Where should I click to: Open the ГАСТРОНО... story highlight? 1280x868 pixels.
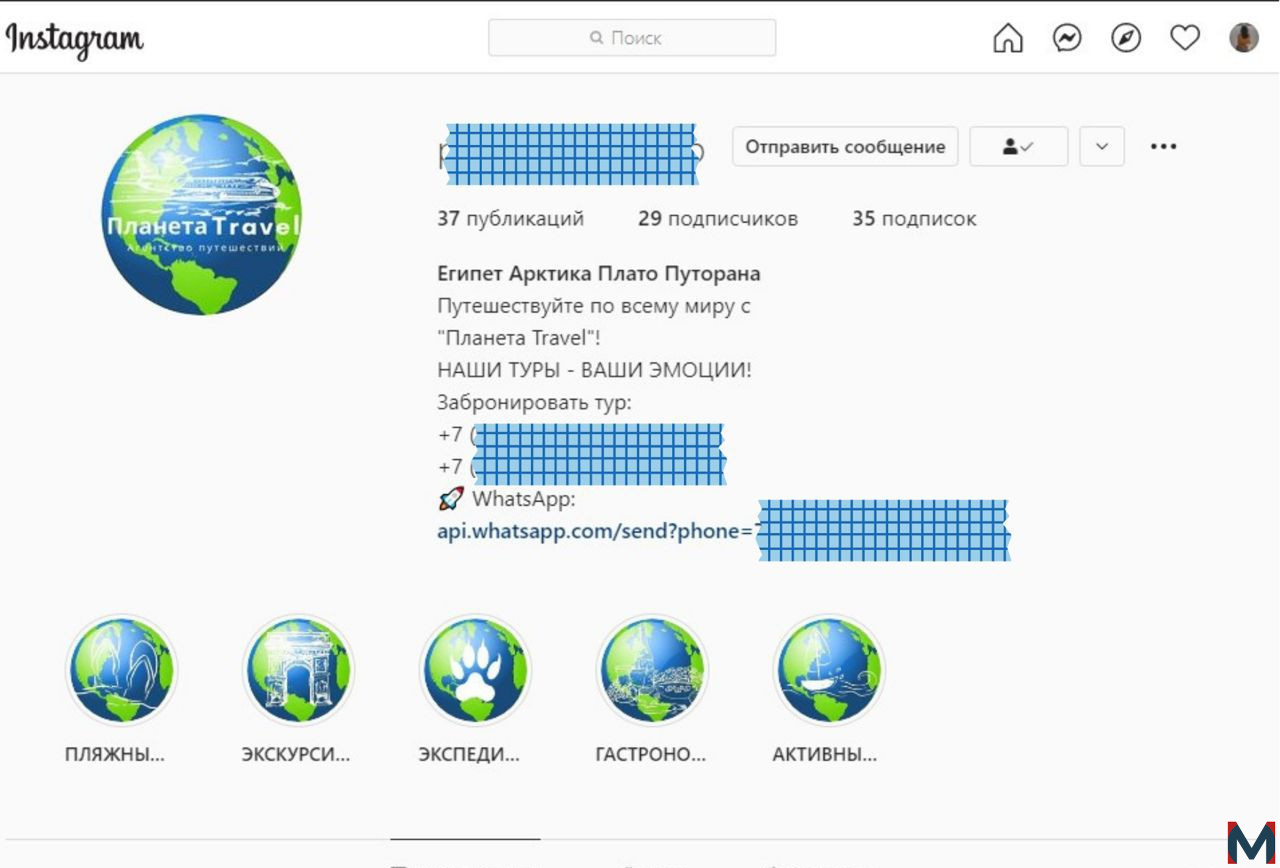click(x=652, y=669)
